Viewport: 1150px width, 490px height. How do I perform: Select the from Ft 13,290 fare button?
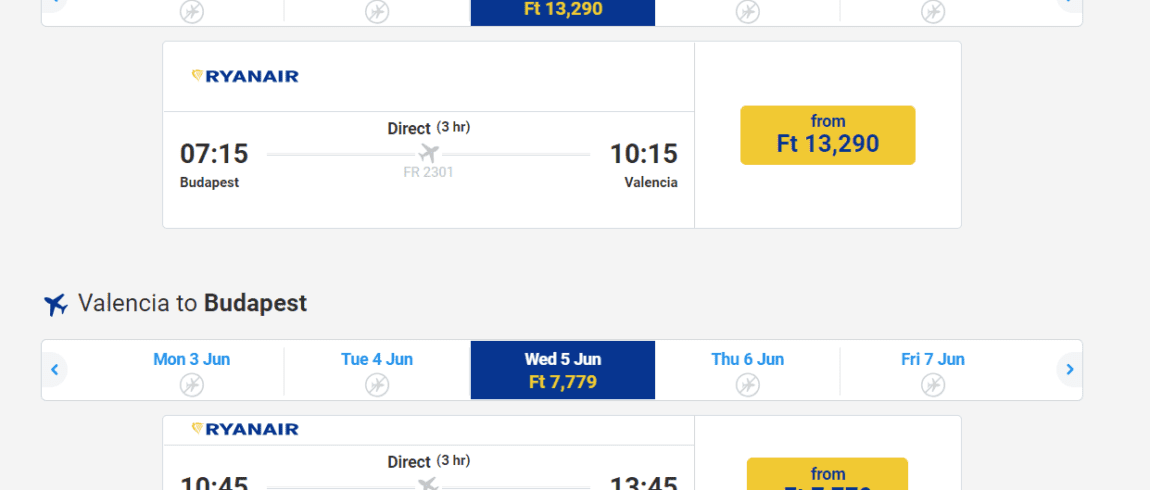click(828, 135)
